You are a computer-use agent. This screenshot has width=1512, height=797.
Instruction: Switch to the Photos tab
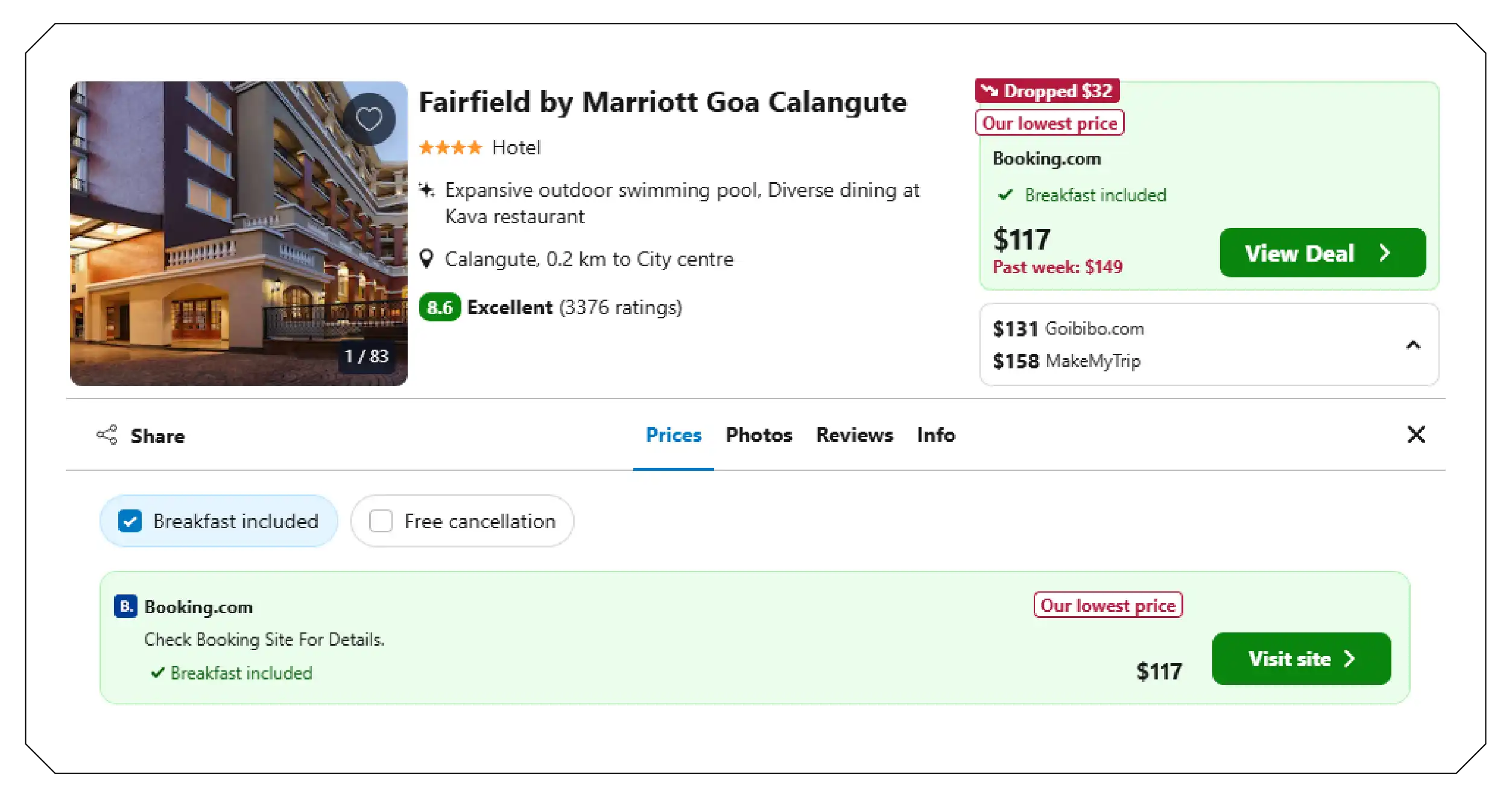coord(759,435)
